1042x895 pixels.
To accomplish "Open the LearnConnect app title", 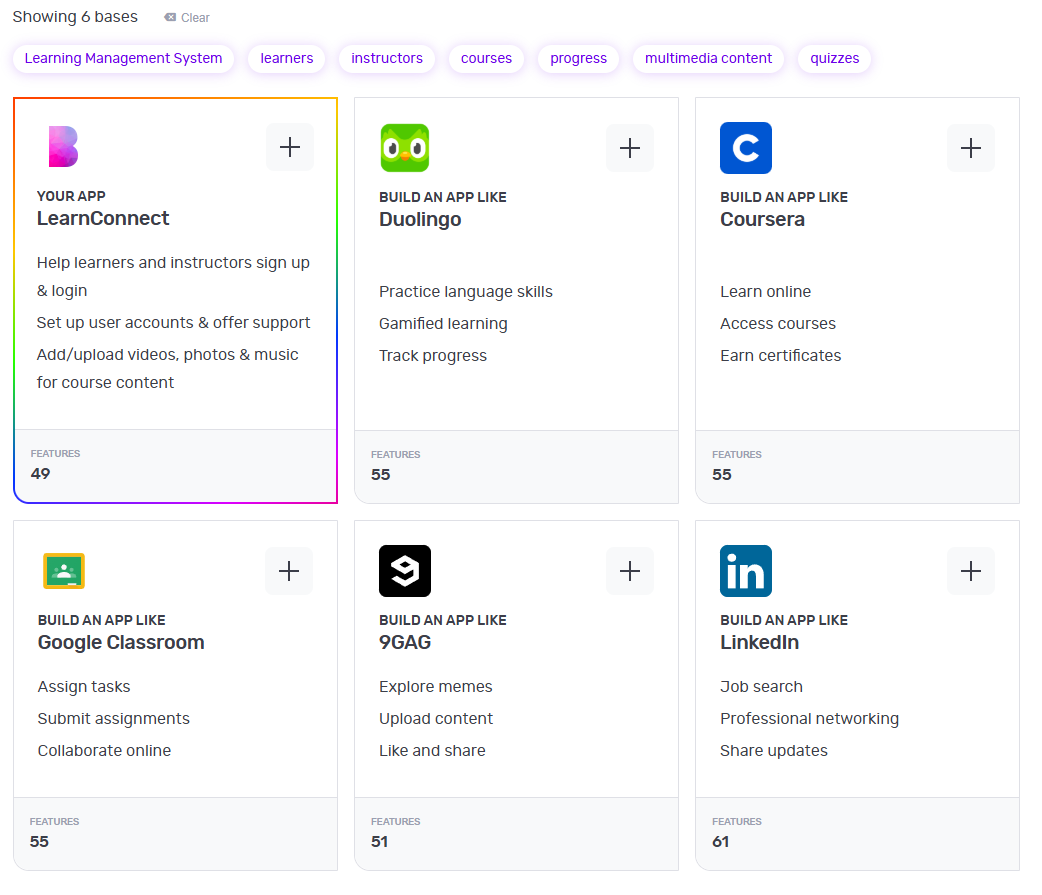I will click(x=103, y=219).
